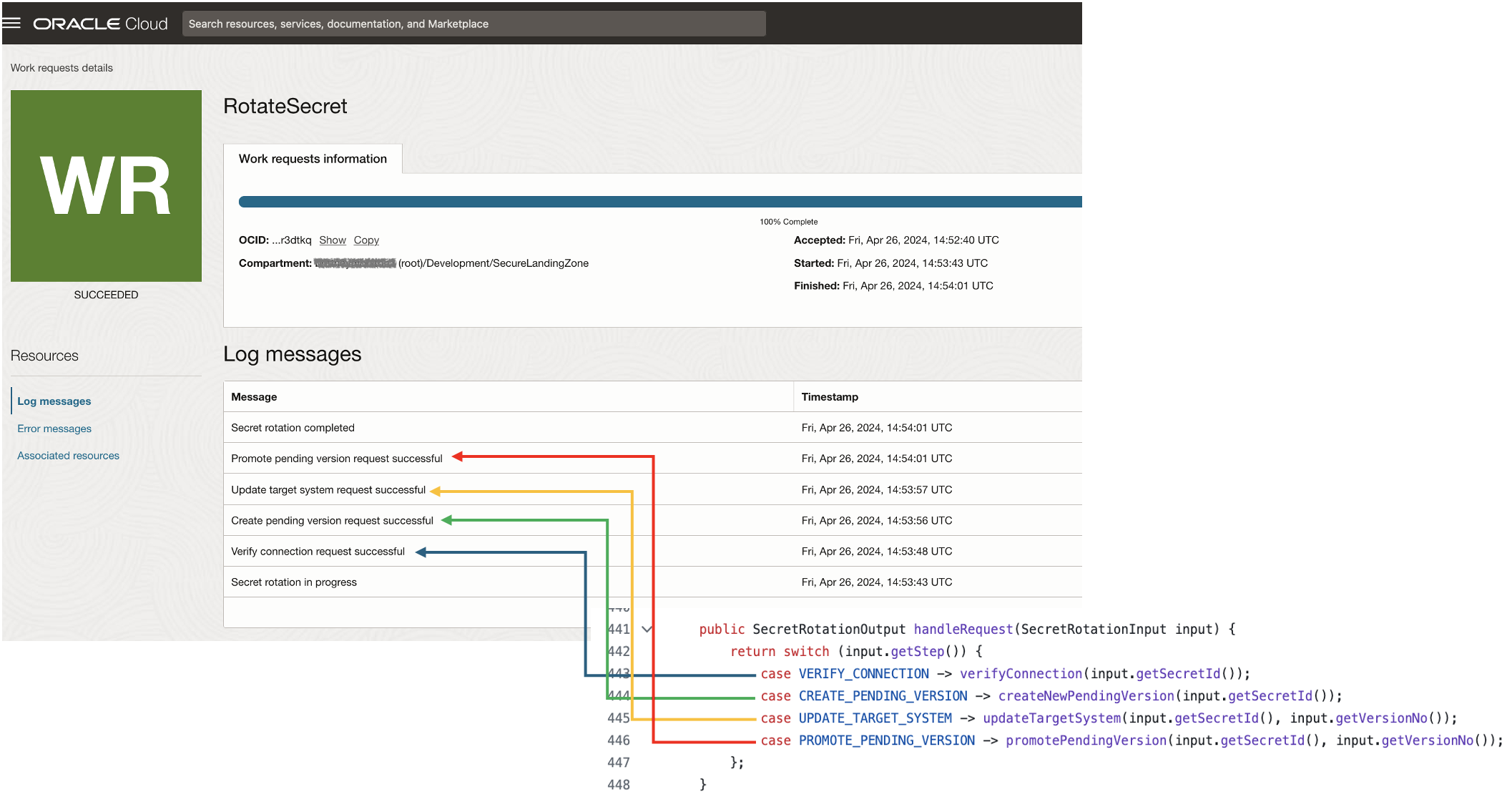Open the hamburger navigation menu

click(x=11, y=24)
